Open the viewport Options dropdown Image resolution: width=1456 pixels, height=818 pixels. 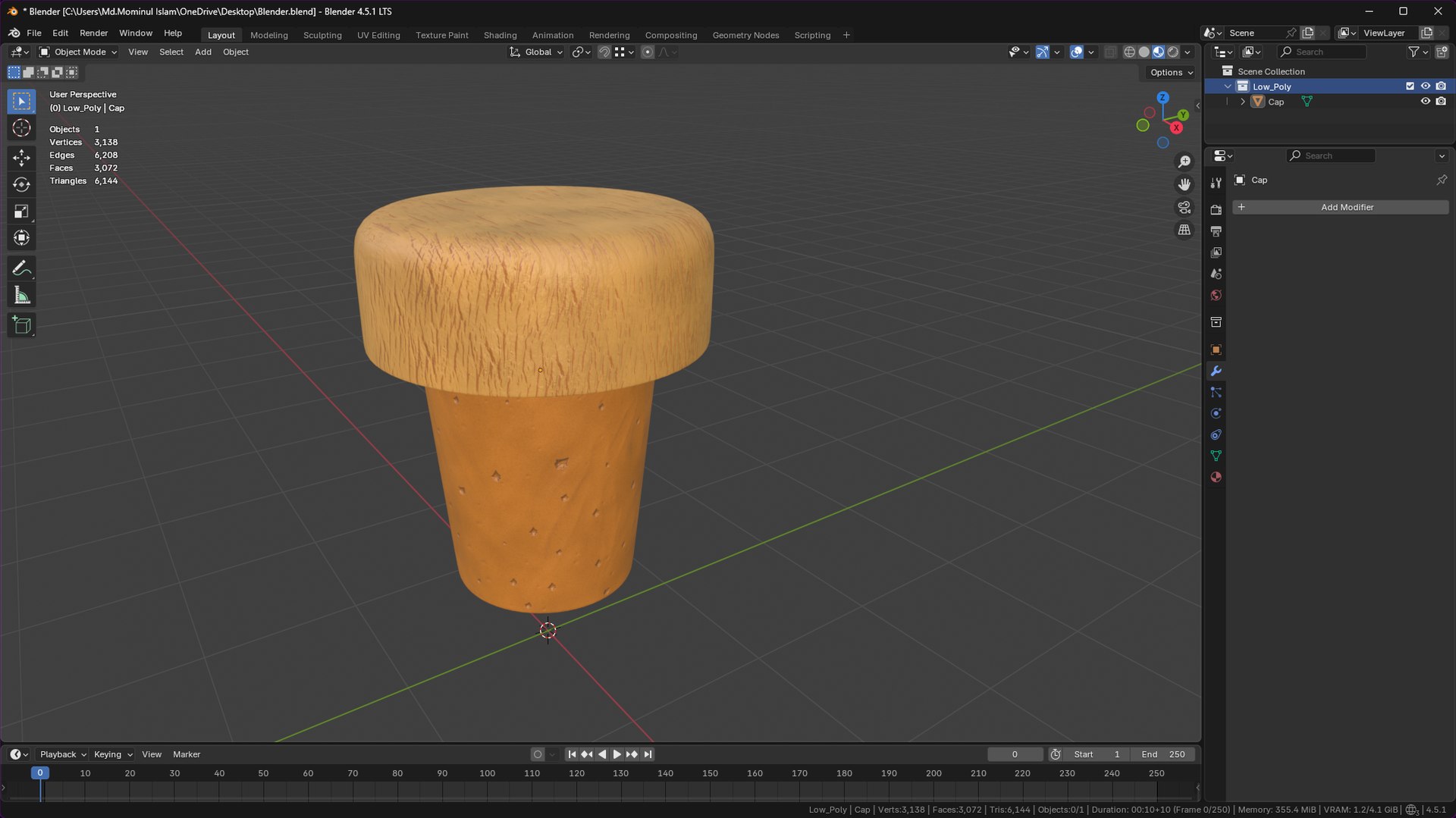[1171, 73]
